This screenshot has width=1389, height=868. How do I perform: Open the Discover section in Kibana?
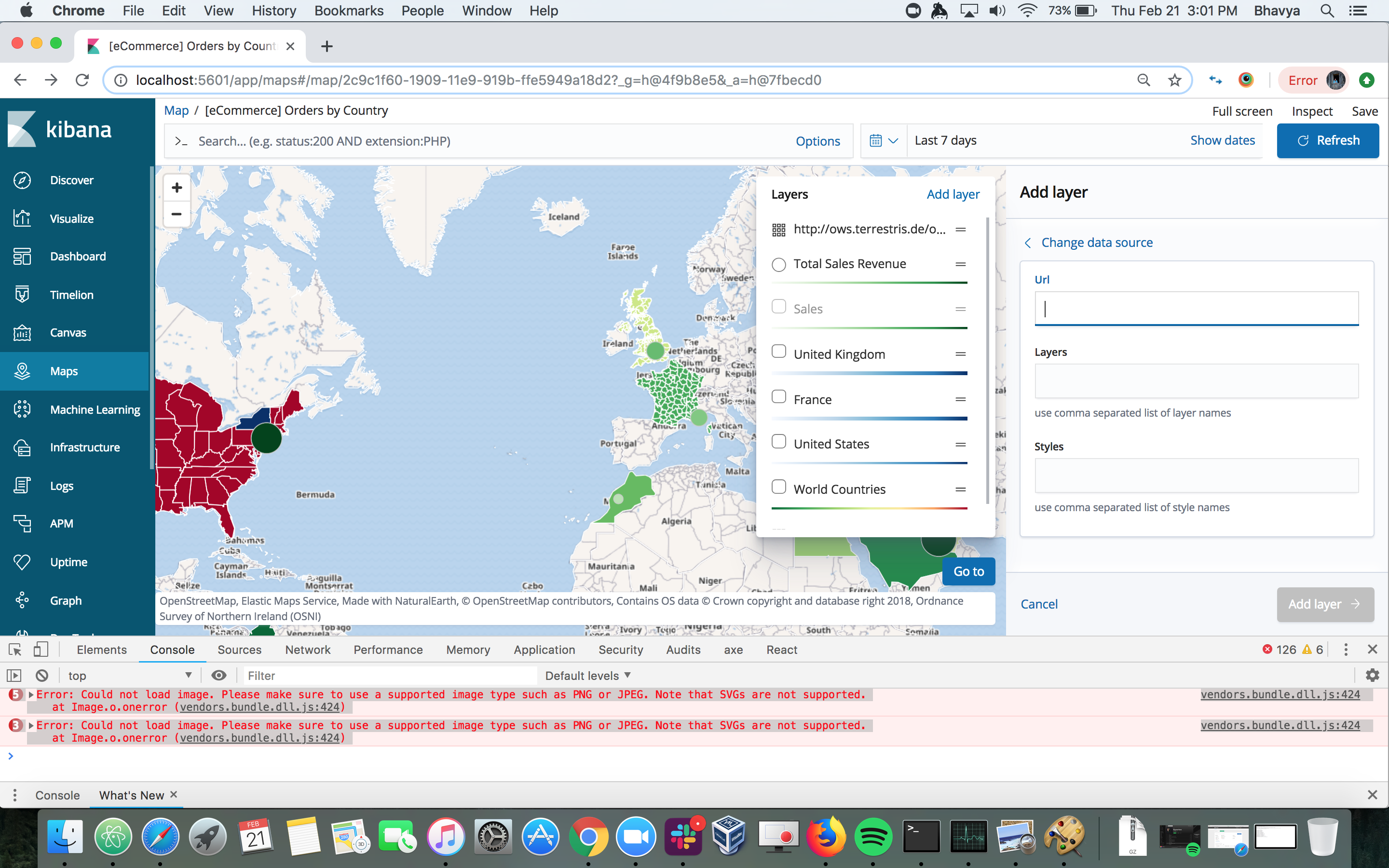72,180
